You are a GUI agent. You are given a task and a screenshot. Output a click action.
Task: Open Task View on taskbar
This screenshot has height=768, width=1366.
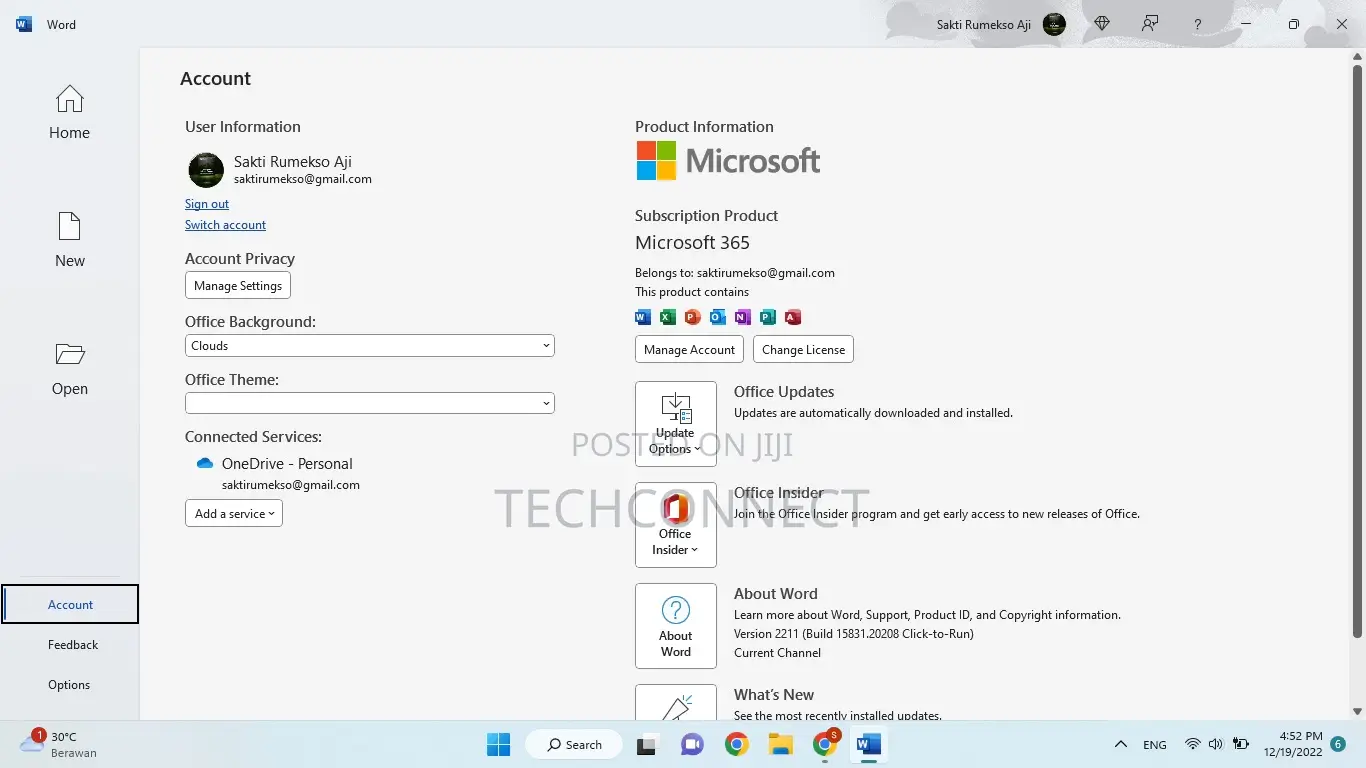(646, 744)
